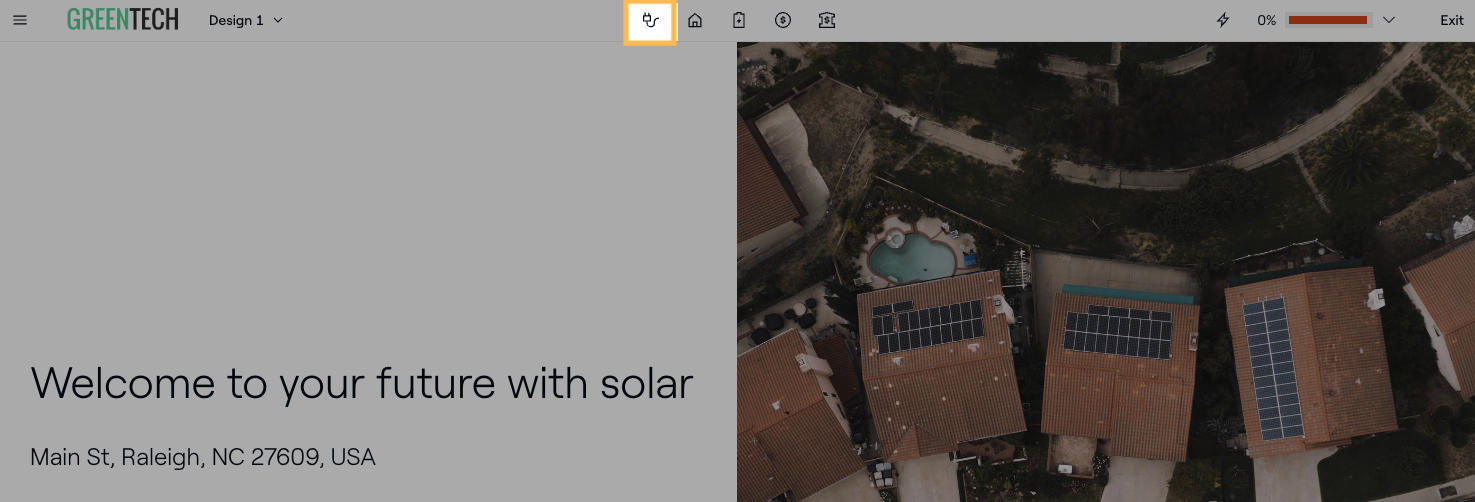Viewport: 1475px width, 502px height.
Task: Select the energy usage plug icon
Action: pos(651,20)
